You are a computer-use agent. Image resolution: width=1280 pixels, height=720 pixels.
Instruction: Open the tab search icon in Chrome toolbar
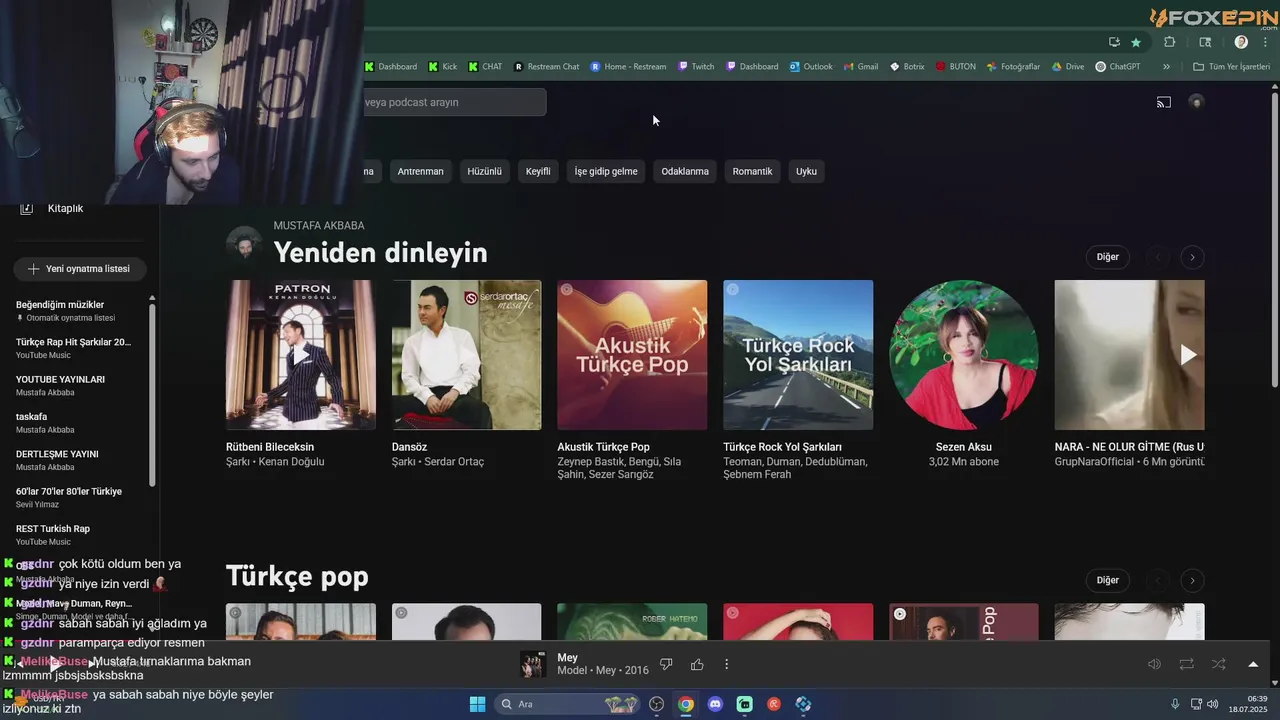point(1205,42)
